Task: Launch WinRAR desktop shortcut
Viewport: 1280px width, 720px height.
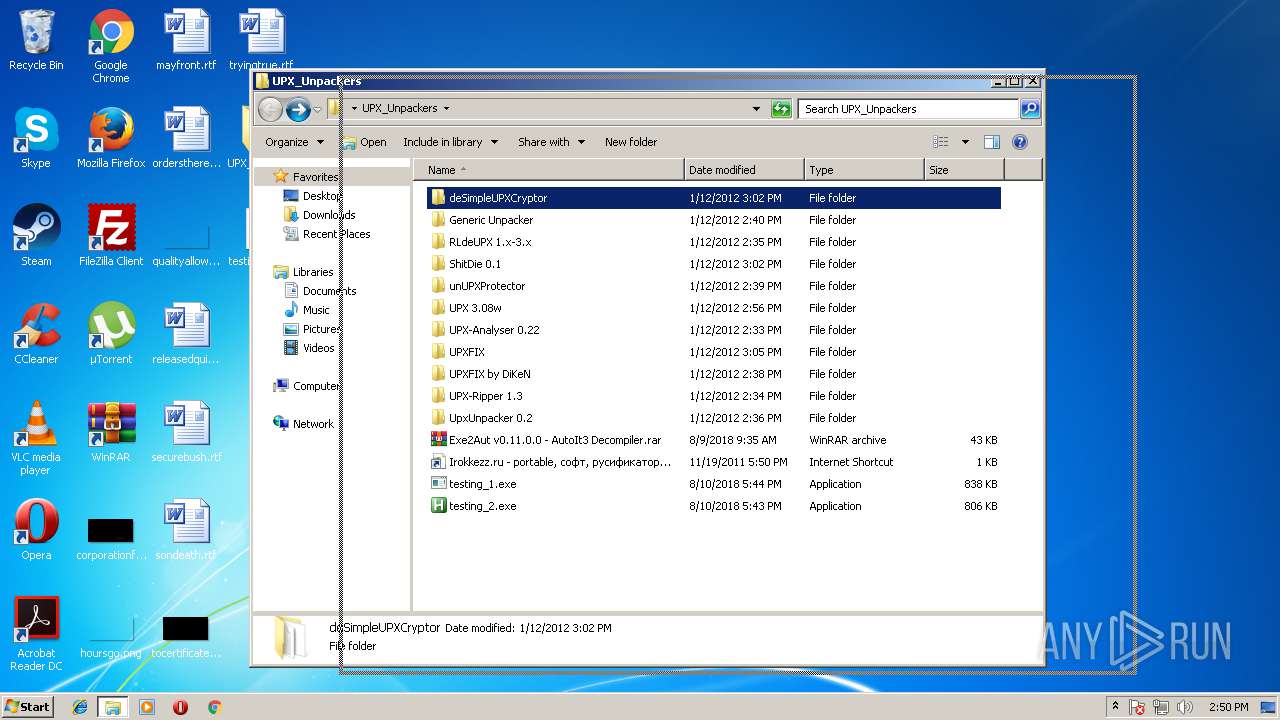Action: 111,432
